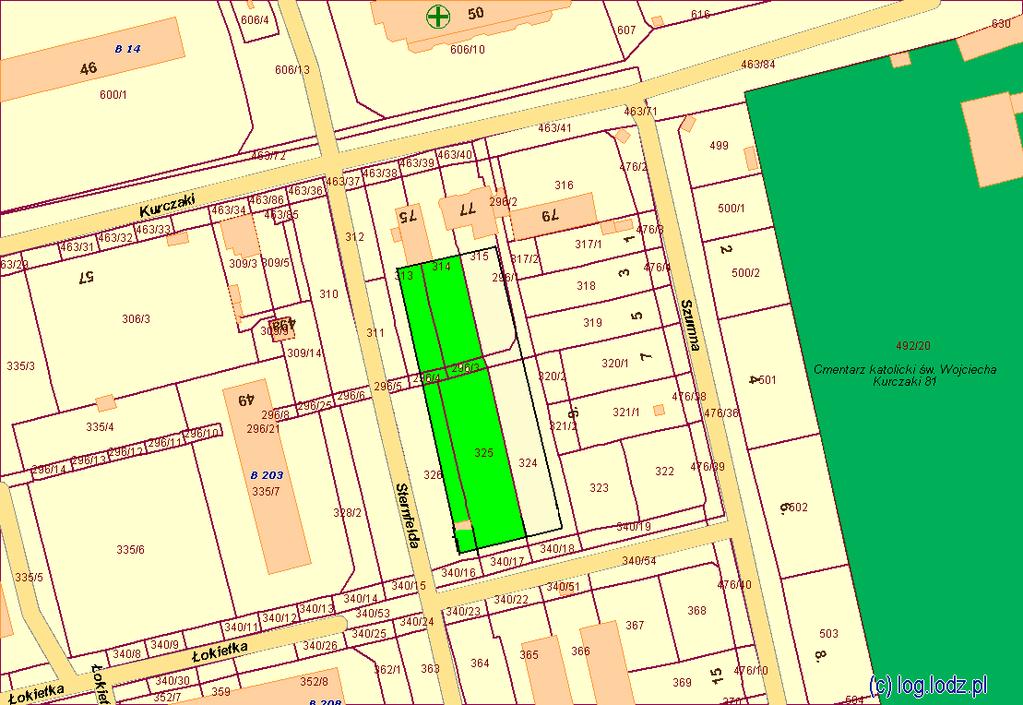The width and height of the screenshot is (1023, 705).
Task: Click parcel label 326
Action: [x=433, y=475]
